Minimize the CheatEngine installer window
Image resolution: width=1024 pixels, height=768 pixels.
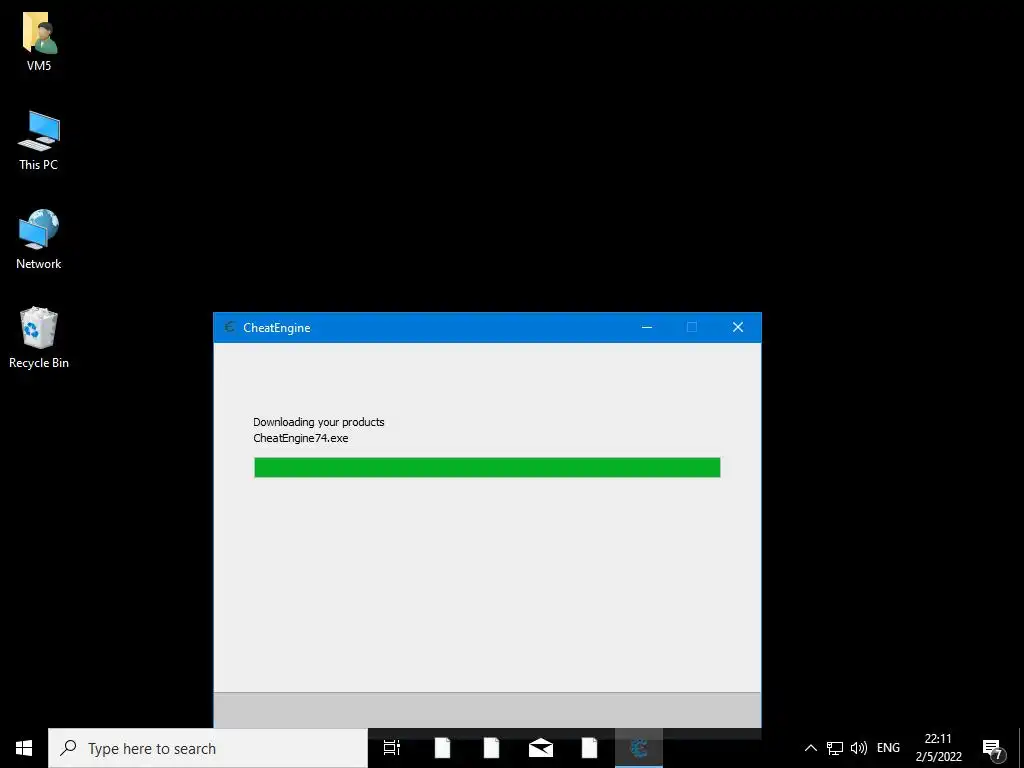click(x=647, y=327)
